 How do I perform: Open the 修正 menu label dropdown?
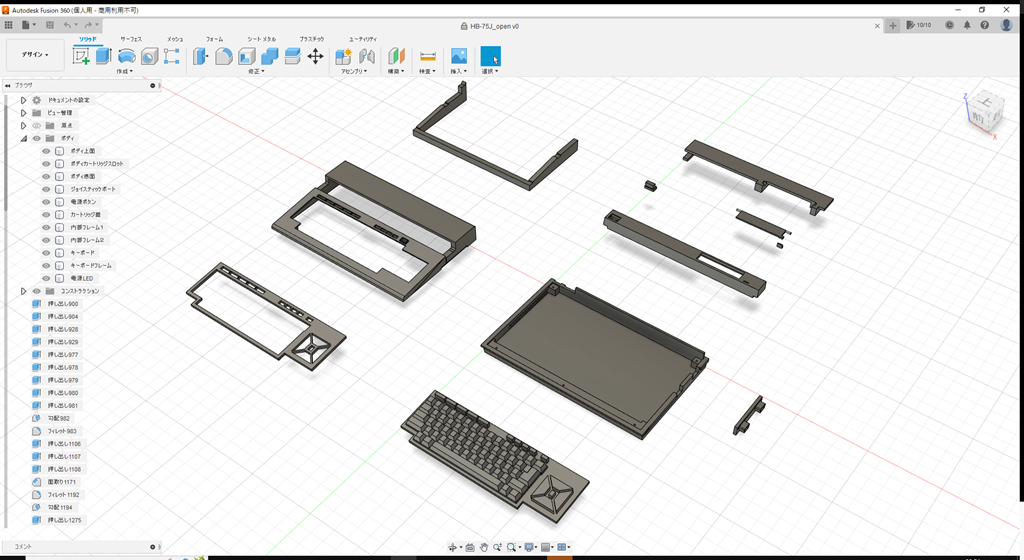click(256, 72)
